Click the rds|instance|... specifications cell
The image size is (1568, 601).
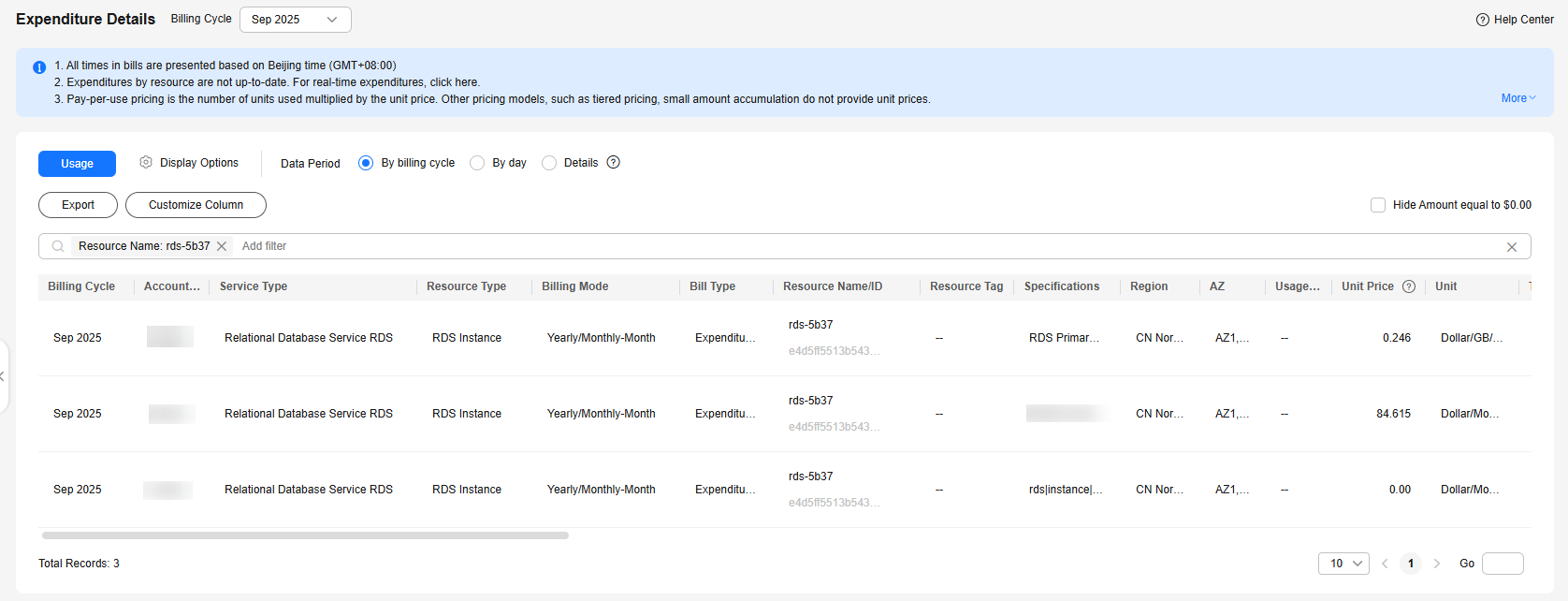pos(1066,490)
